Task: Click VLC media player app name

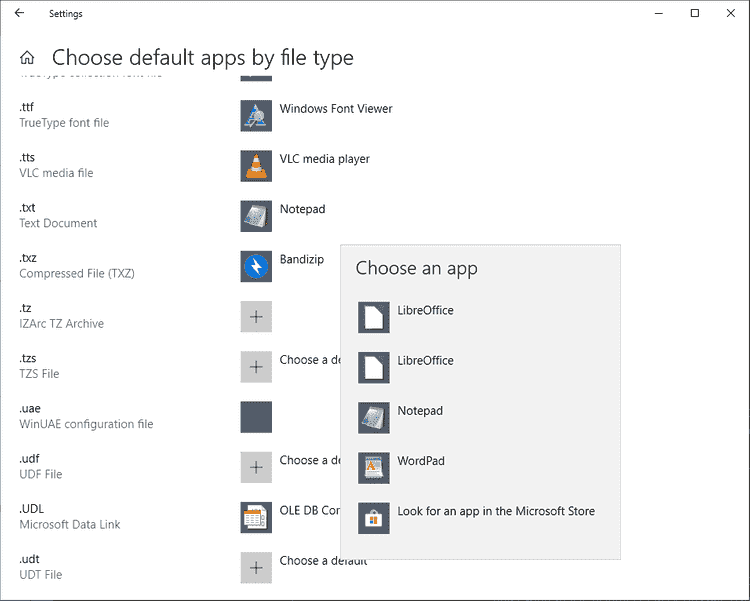Action: point(324,159)
